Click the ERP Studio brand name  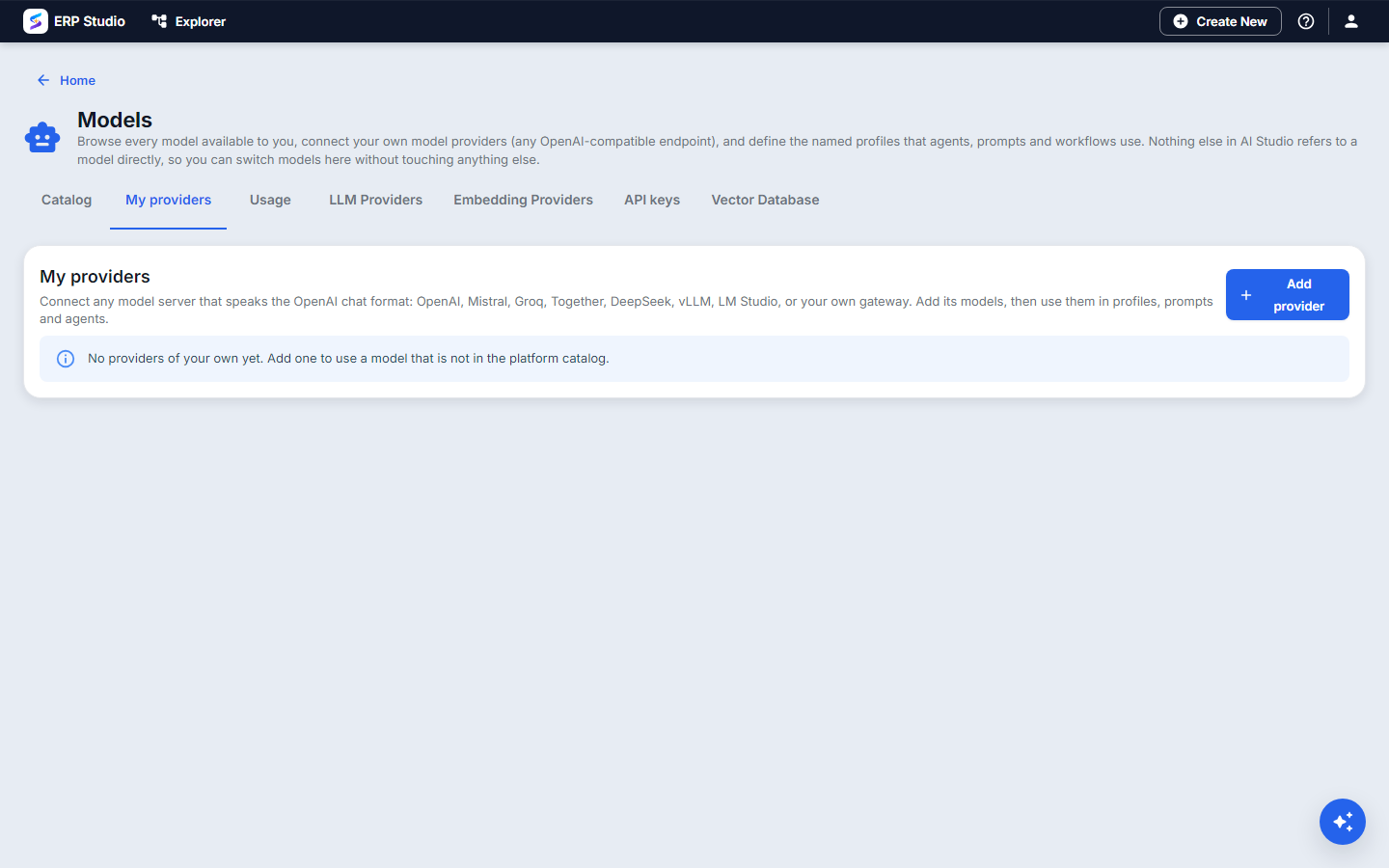(x=90, y=21)
